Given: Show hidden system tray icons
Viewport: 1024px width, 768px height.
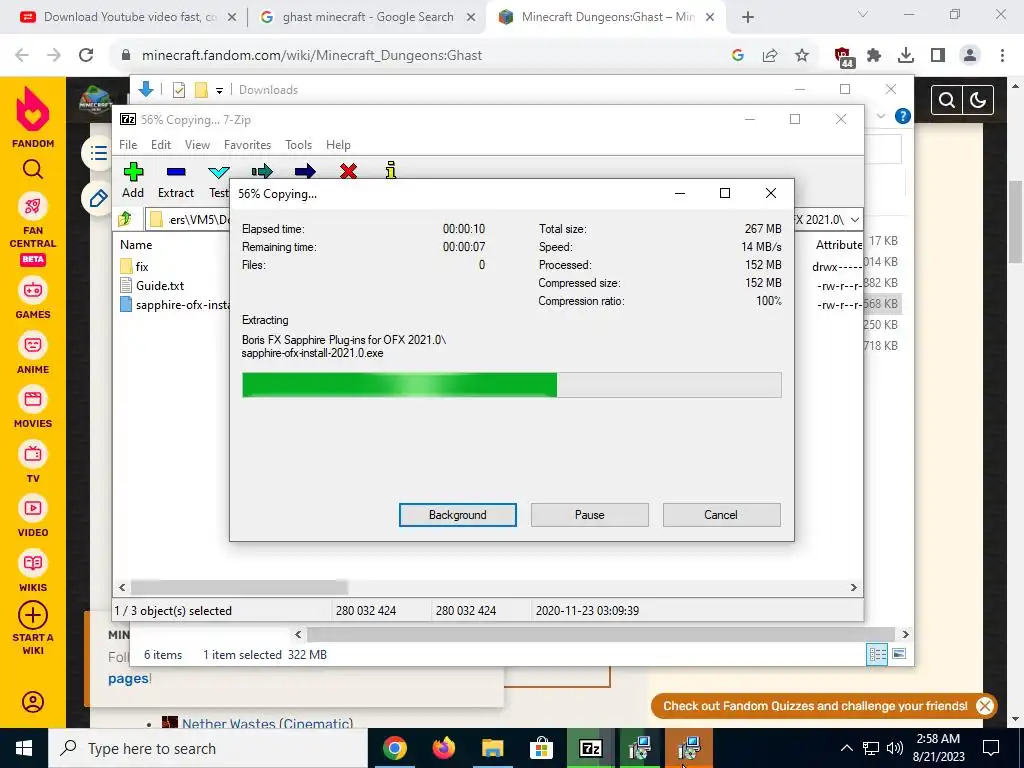Looking at the screenshot, I should (846, 748).
